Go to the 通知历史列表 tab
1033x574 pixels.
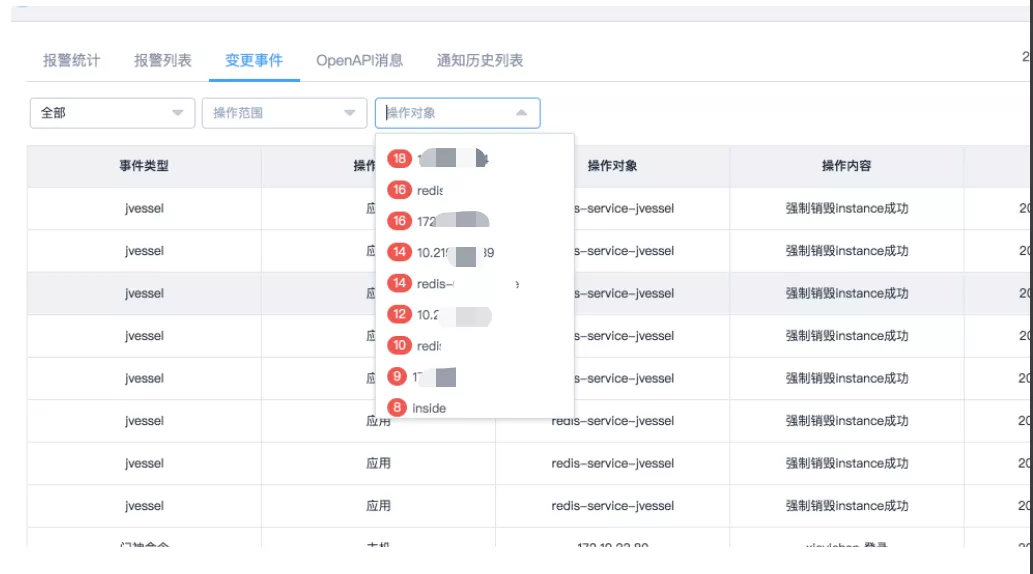coord(480,61)
